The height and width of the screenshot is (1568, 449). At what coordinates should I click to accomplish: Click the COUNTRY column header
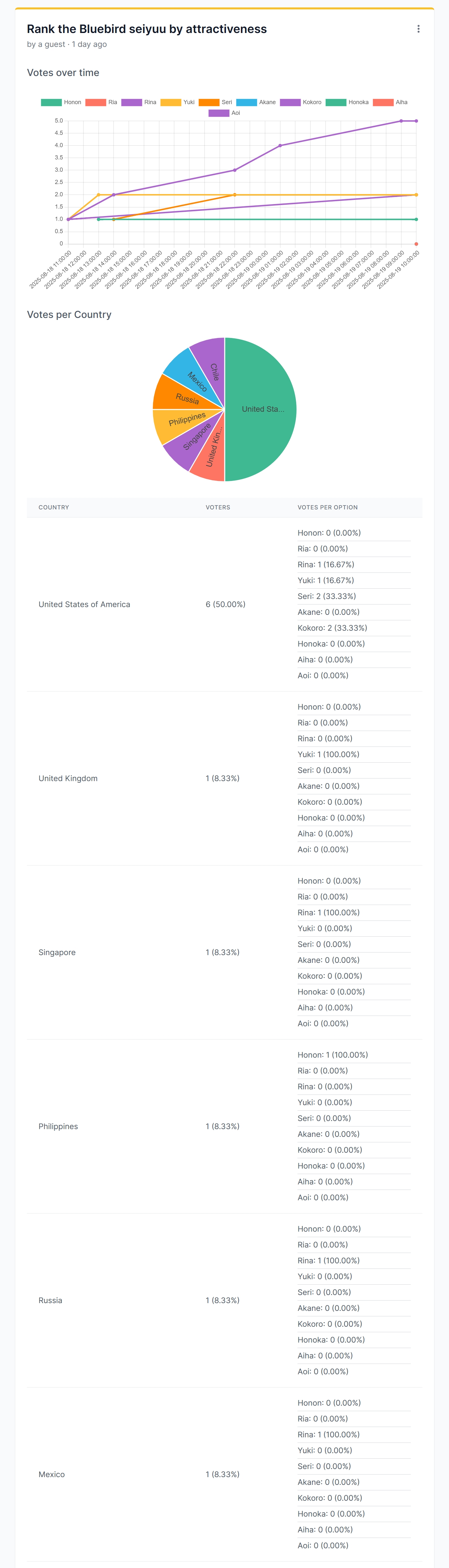tap(54, 507)
